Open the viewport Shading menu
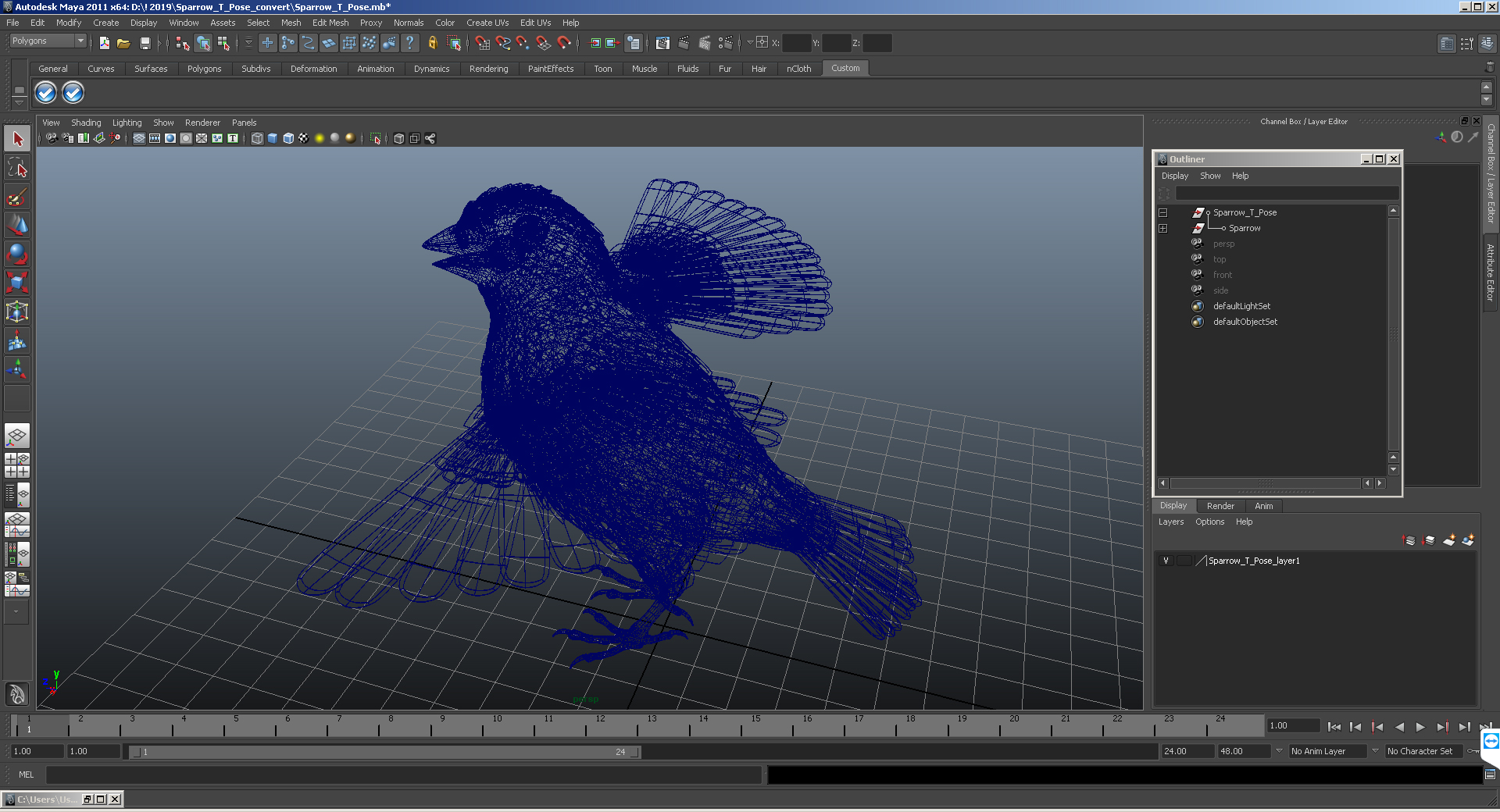The height and width of the screenshot is (812, 1500). click(x=86, y=123)
